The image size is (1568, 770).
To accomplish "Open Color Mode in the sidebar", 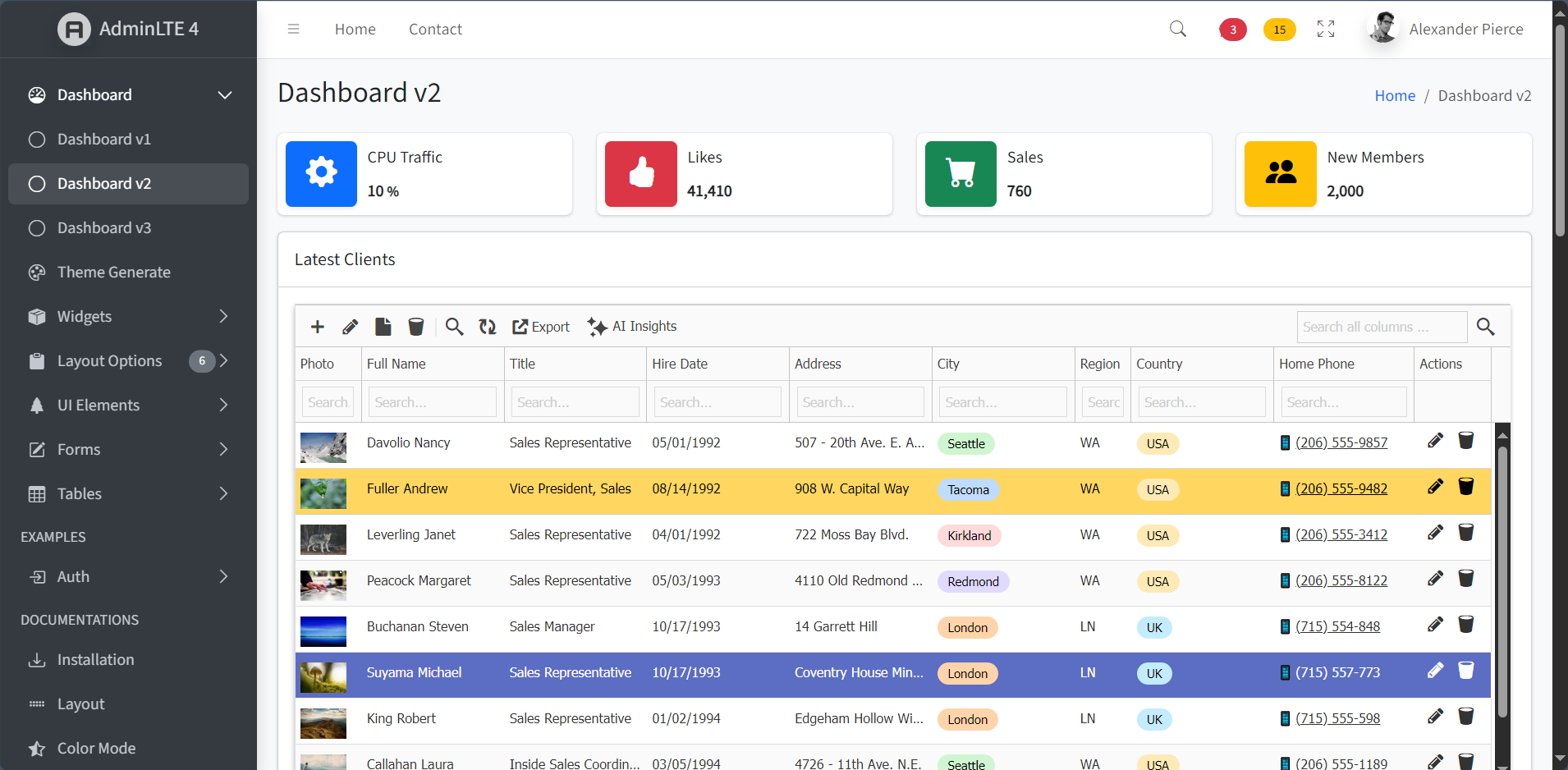I will 96,748.
